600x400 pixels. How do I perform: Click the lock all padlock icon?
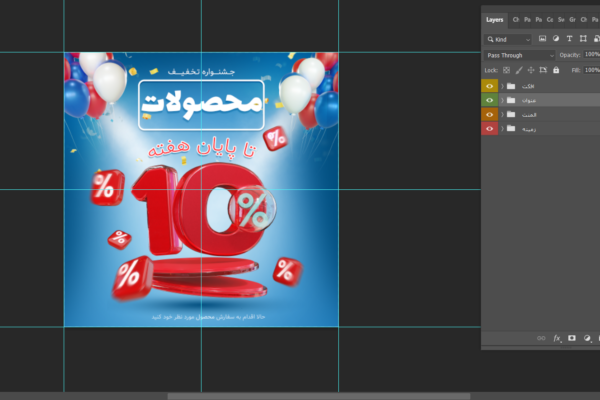(x=556, y=70)
